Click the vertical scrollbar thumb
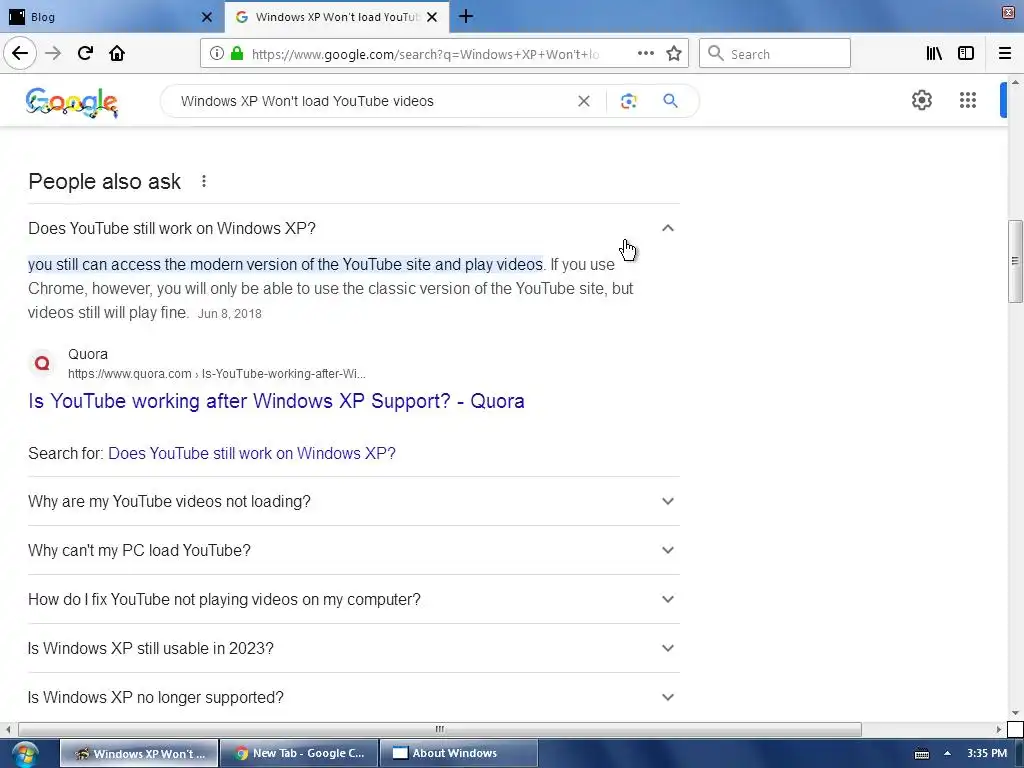The width and height of the screenshot is (1024, 768). click(x=1015, y=261)
